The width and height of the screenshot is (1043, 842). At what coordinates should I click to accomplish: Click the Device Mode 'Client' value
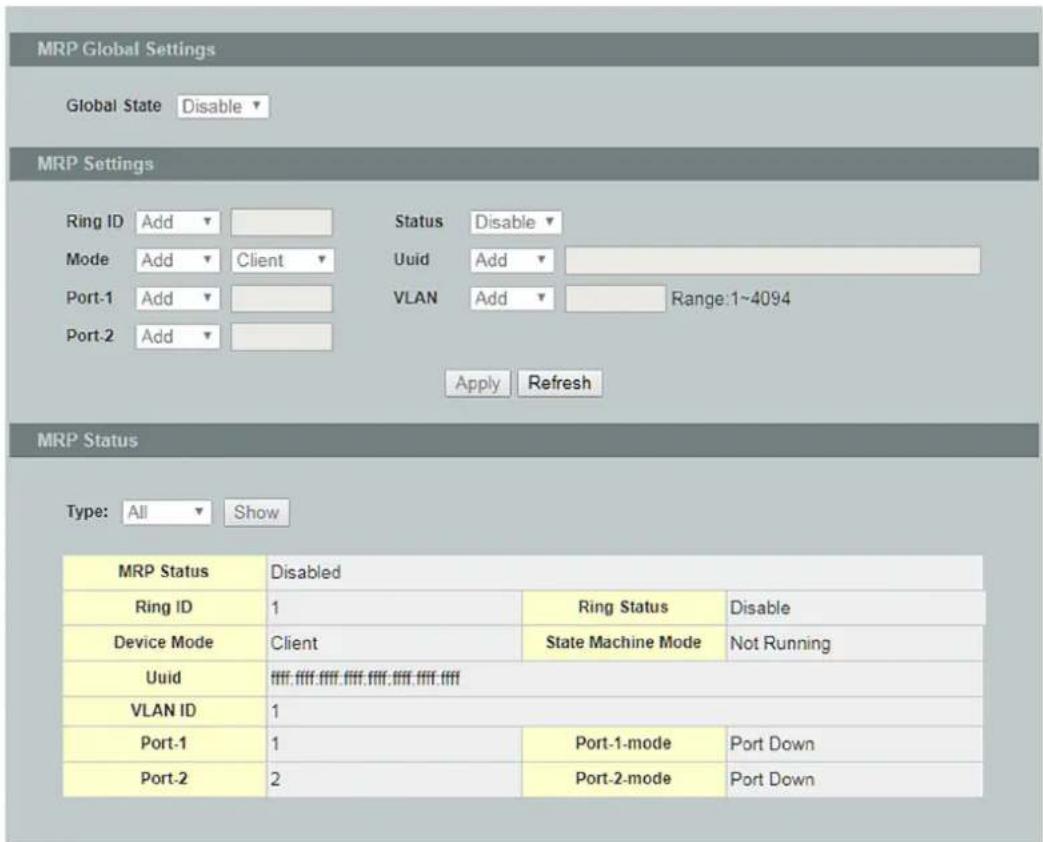294,643
